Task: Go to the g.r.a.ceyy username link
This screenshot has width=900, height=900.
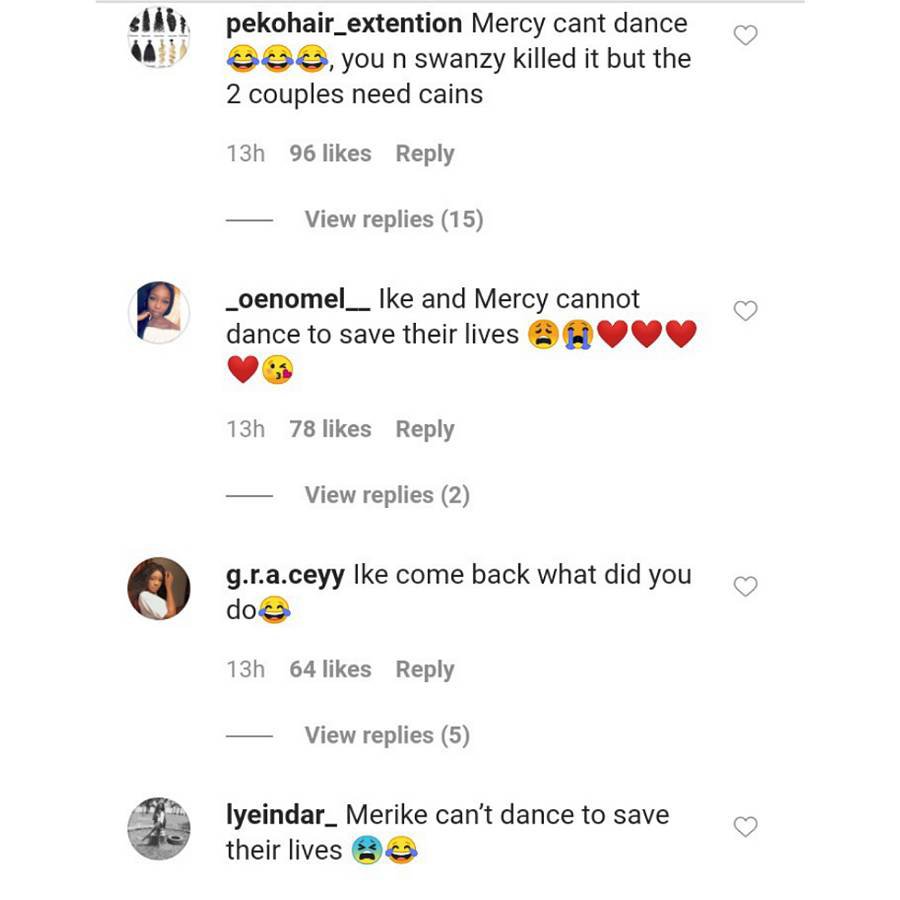Action: (286, 575)
